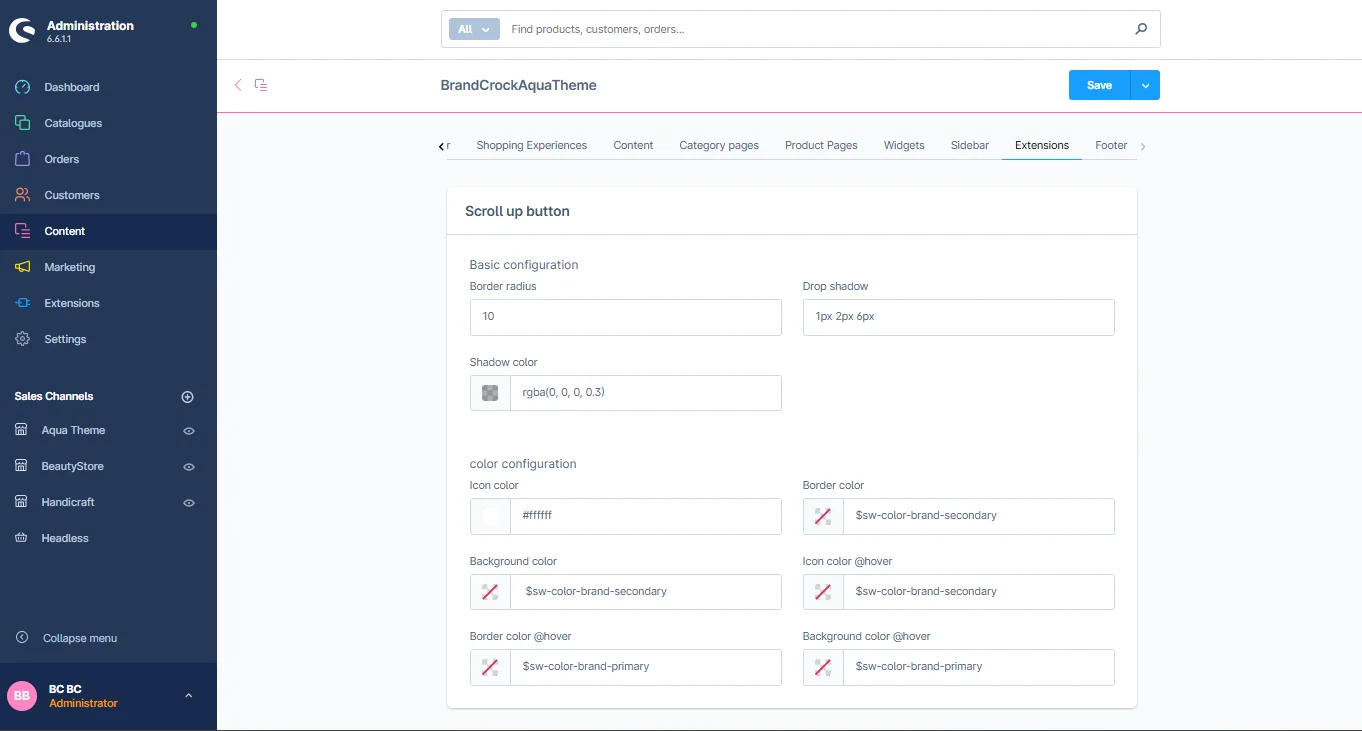
Task: Open Marketing via megaphone icon
Action: (x=22, y=267)
